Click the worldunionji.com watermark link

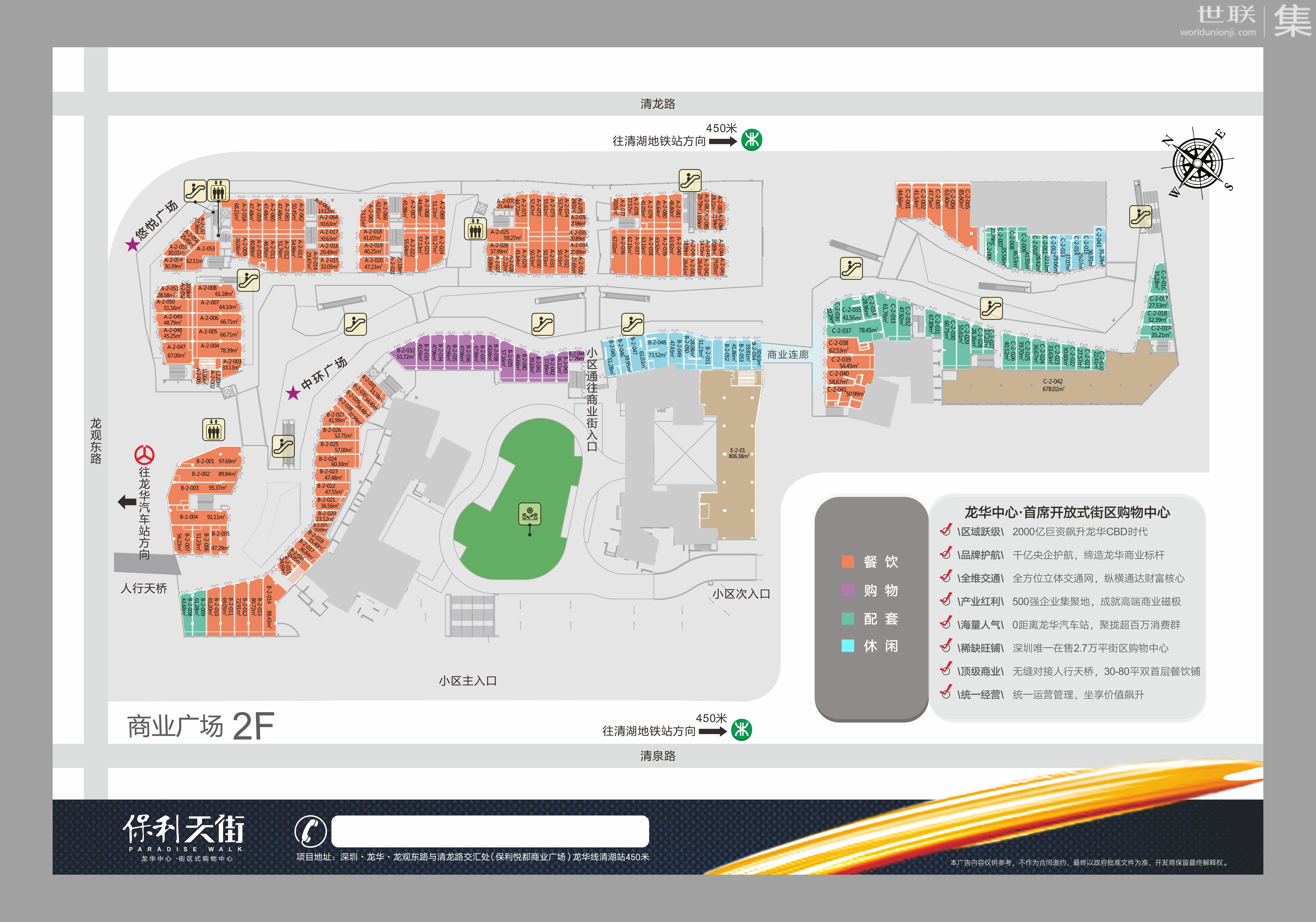1218,33
